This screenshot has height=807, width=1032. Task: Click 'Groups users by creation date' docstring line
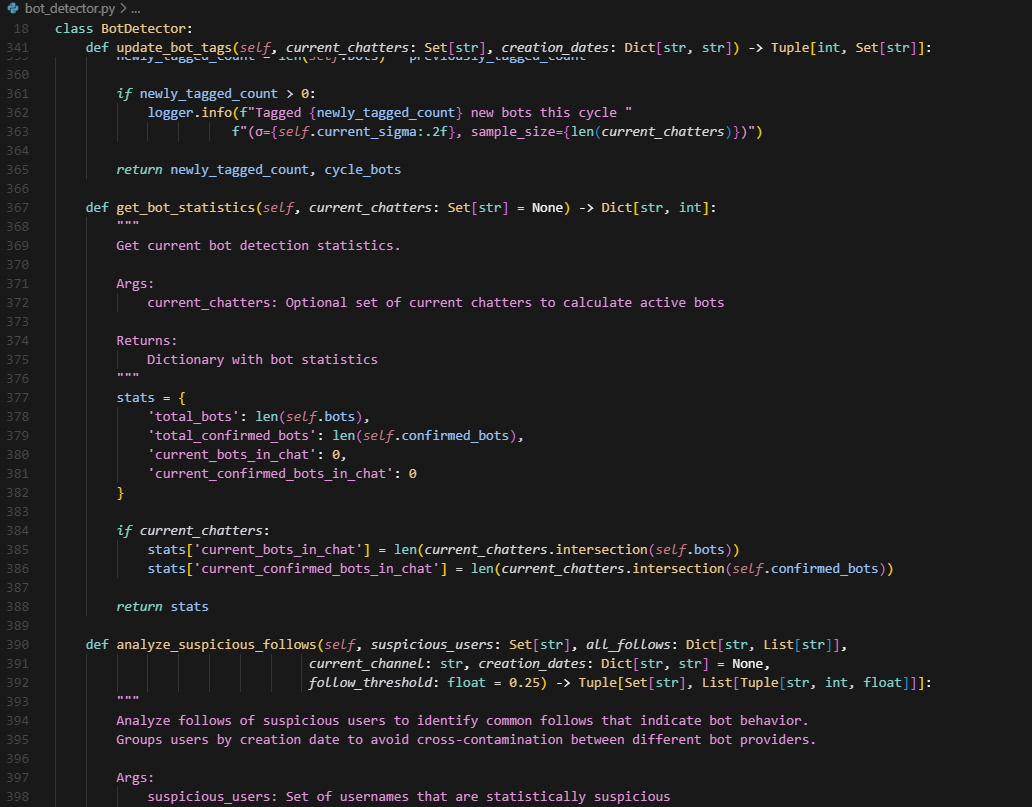[466, 740]
